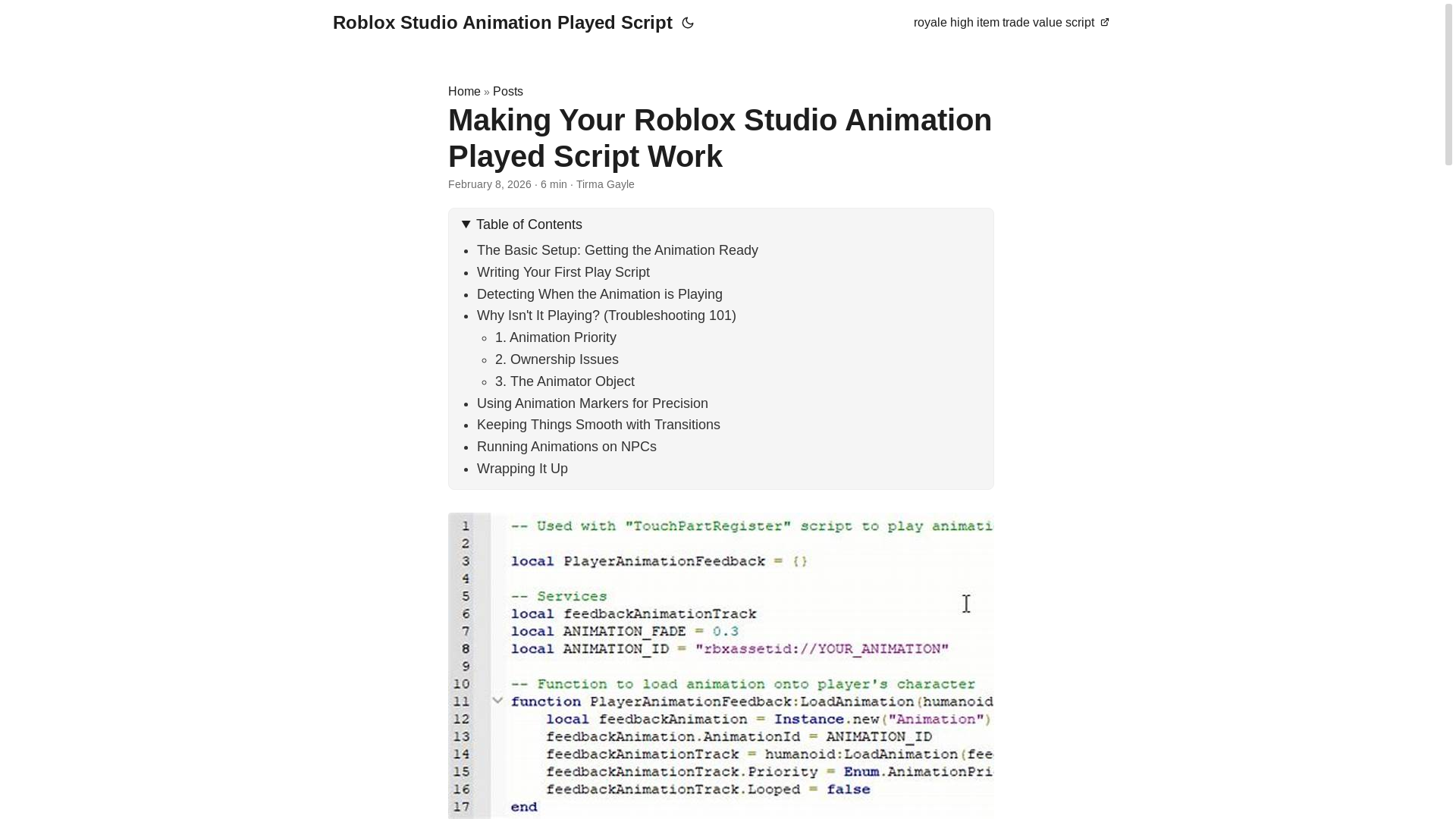Image resolution: width=1456 pixels, height=819 pixels.
Task: Go to the Posts breadcrumb link
Action: (x=508, y=91)
